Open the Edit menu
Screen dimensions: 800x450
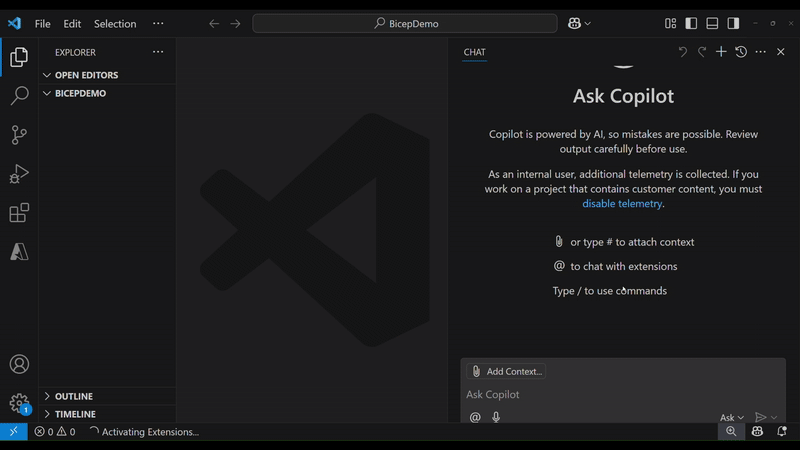(72, 23)
